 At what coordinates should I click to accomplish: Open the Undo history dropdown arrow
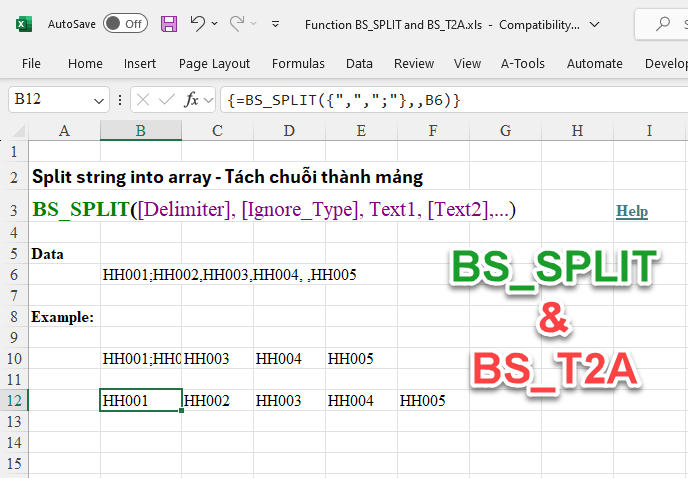coord(215,23)
